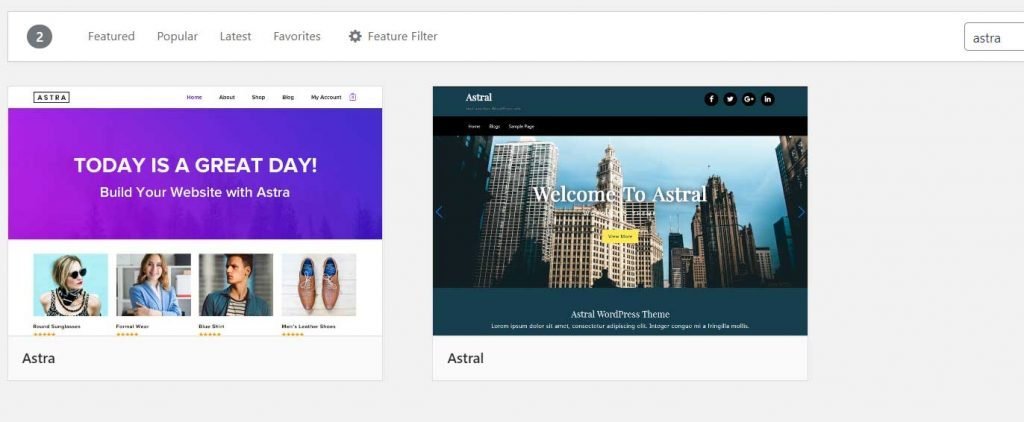This screenshot has width=1024, height=422.
Task: Click My Account in Astra preview menu
Action: click(x=326, y=97)
